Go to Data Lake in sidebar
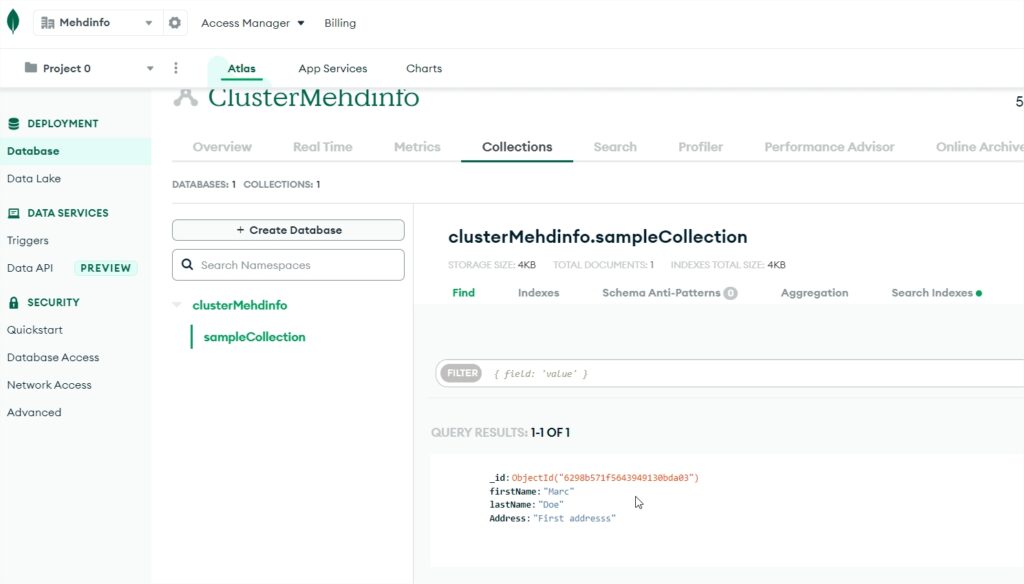The image size is (1024, 584). (x=34, y=178)
